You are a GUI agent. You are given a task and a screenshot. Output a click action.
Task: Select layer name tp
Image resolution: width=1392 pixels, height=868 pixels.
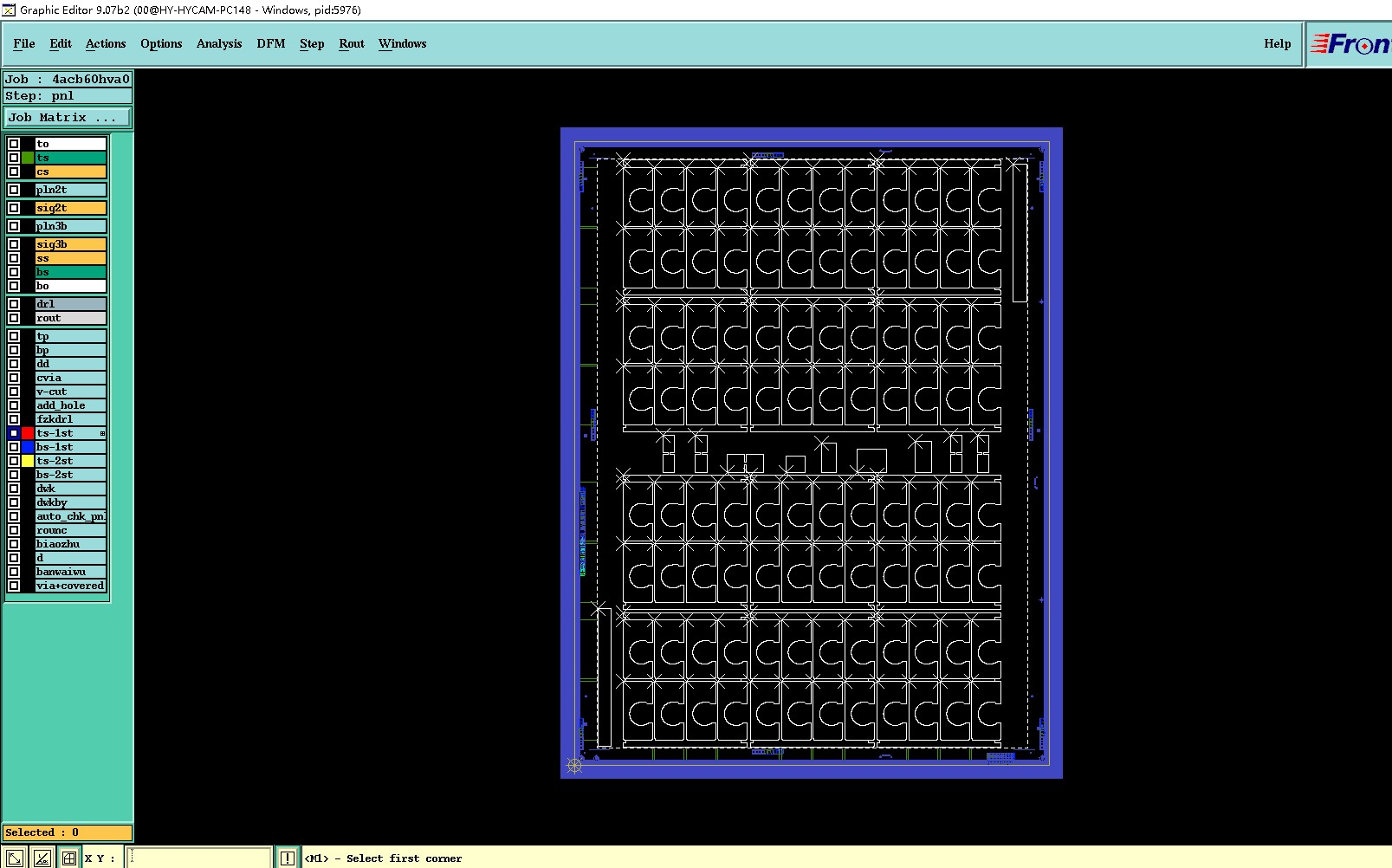pos(71,336)
